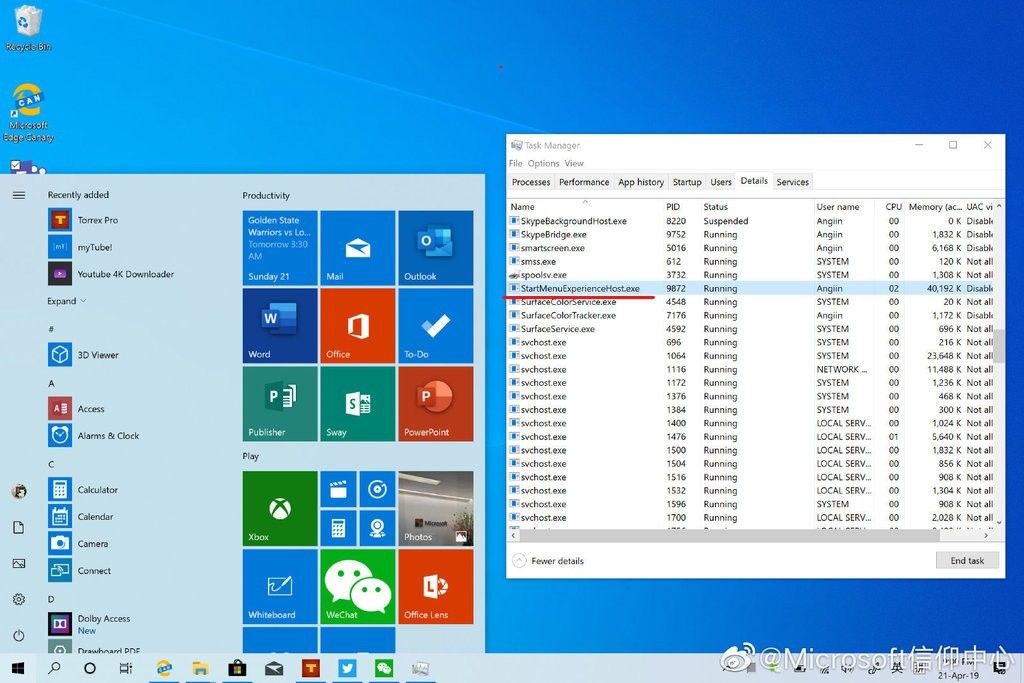Switch to the Performance tab
Viewport: 1024px width, 683px height.
pyautogui.click(x=584, y=182)
